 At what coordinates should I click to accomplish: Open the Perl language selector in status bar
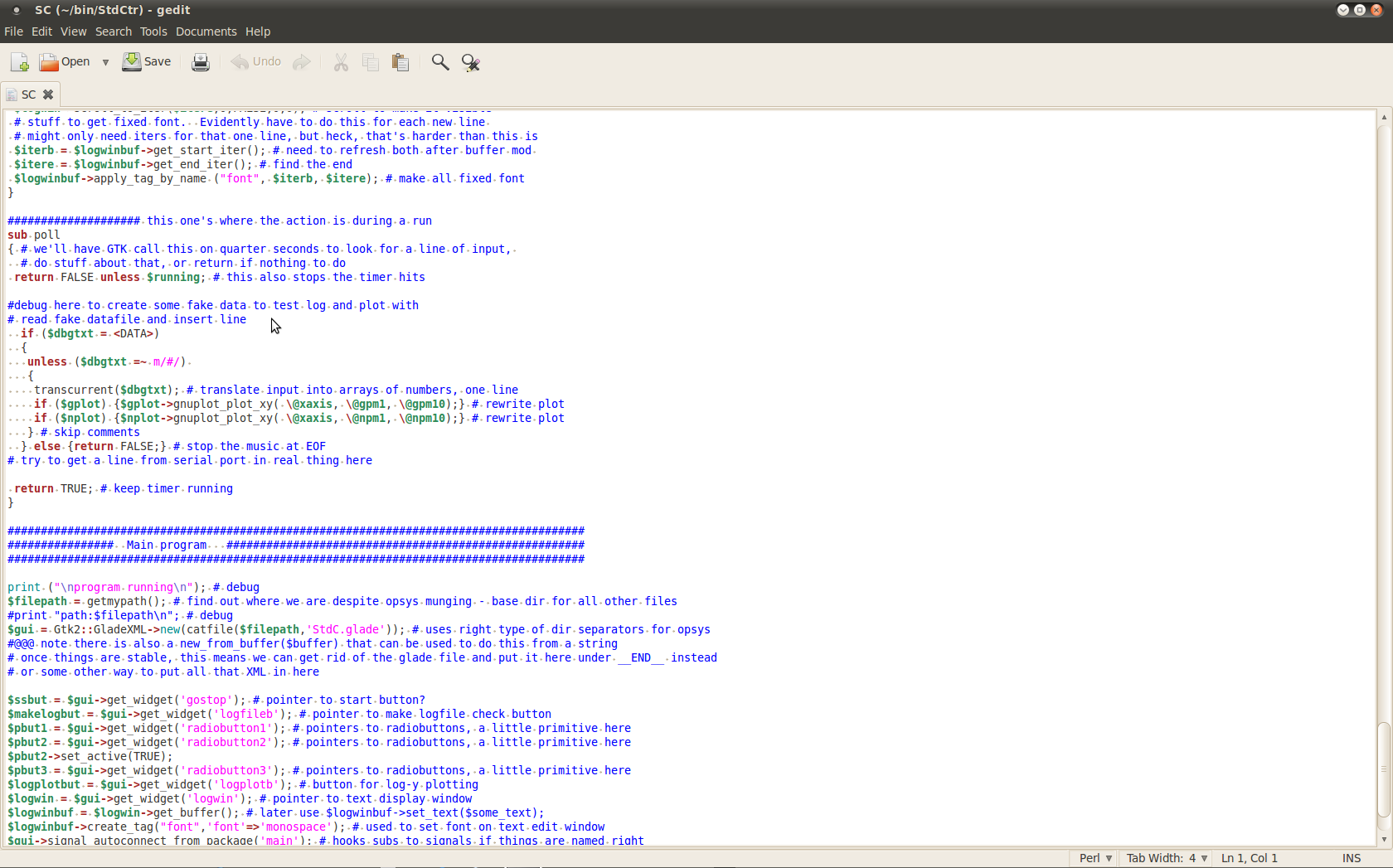pos(1095,858)
